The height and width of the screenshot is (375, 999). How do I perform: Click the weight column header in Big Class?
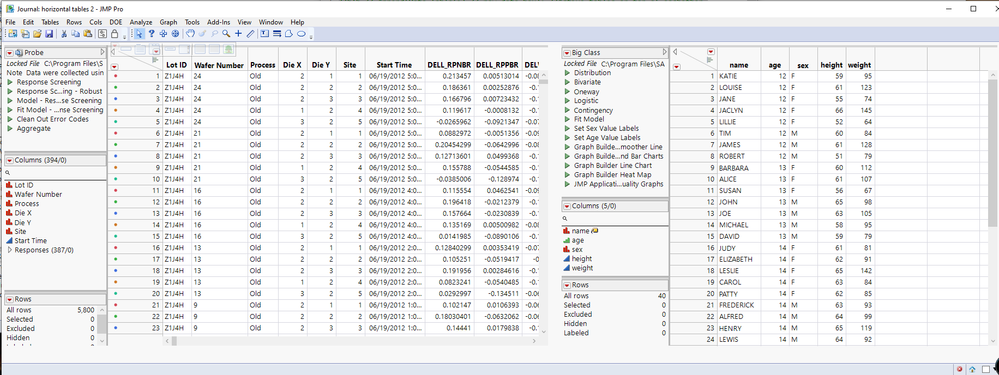tap(859, 65)
